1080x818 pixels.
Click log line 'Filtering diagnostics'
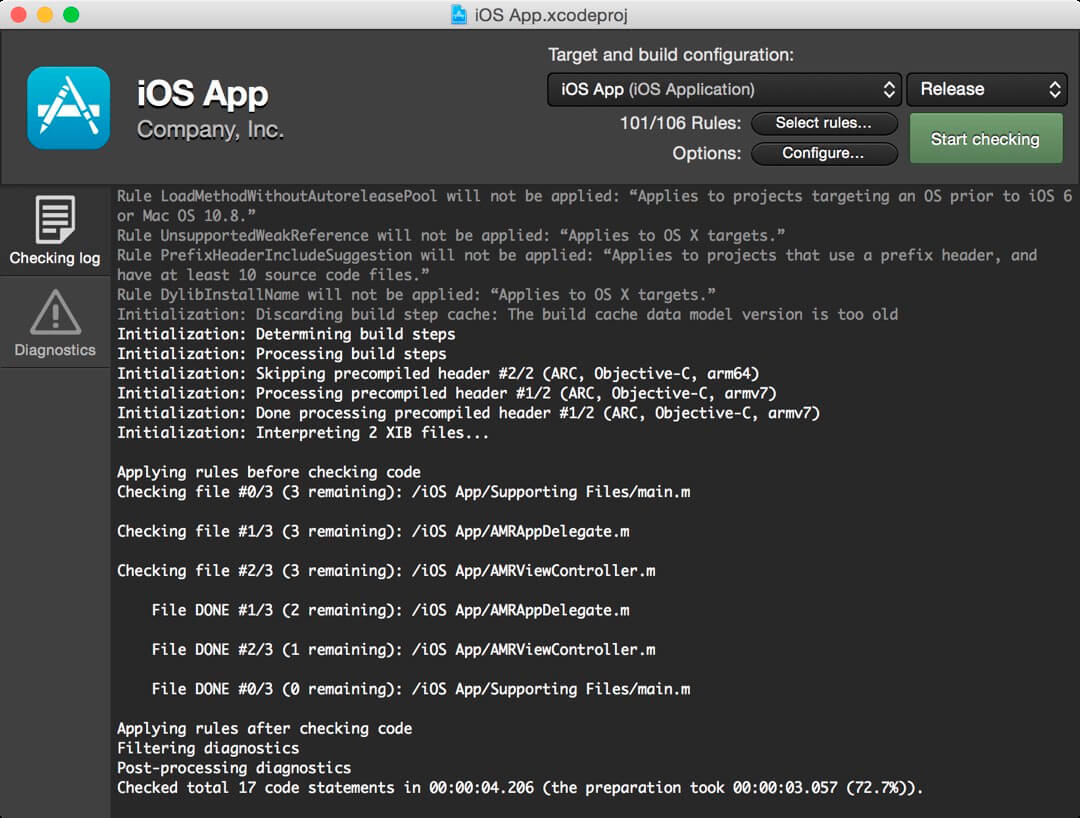tap(208, 748)
